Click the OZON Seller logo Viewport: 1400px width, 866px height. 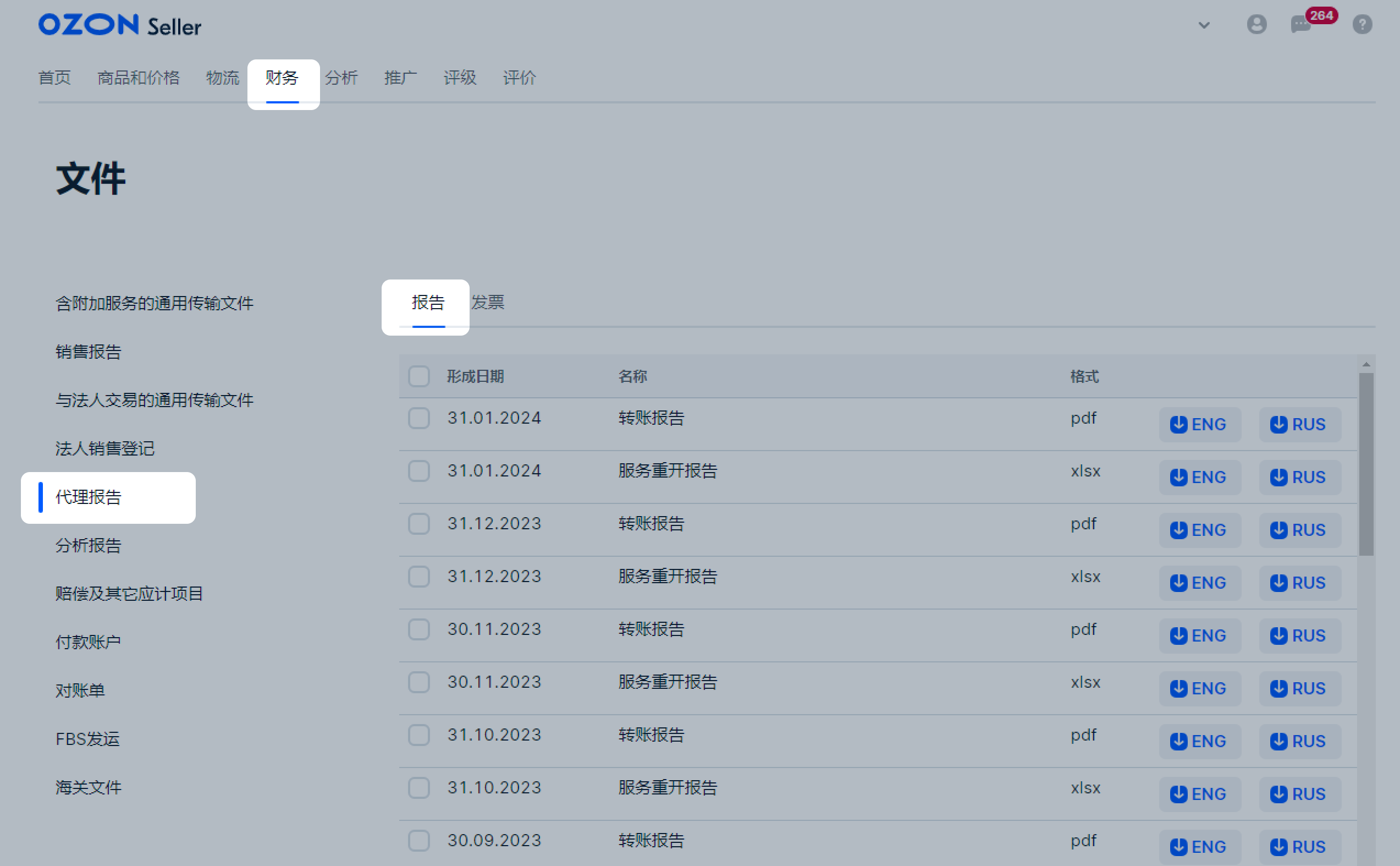click(120, 25)
